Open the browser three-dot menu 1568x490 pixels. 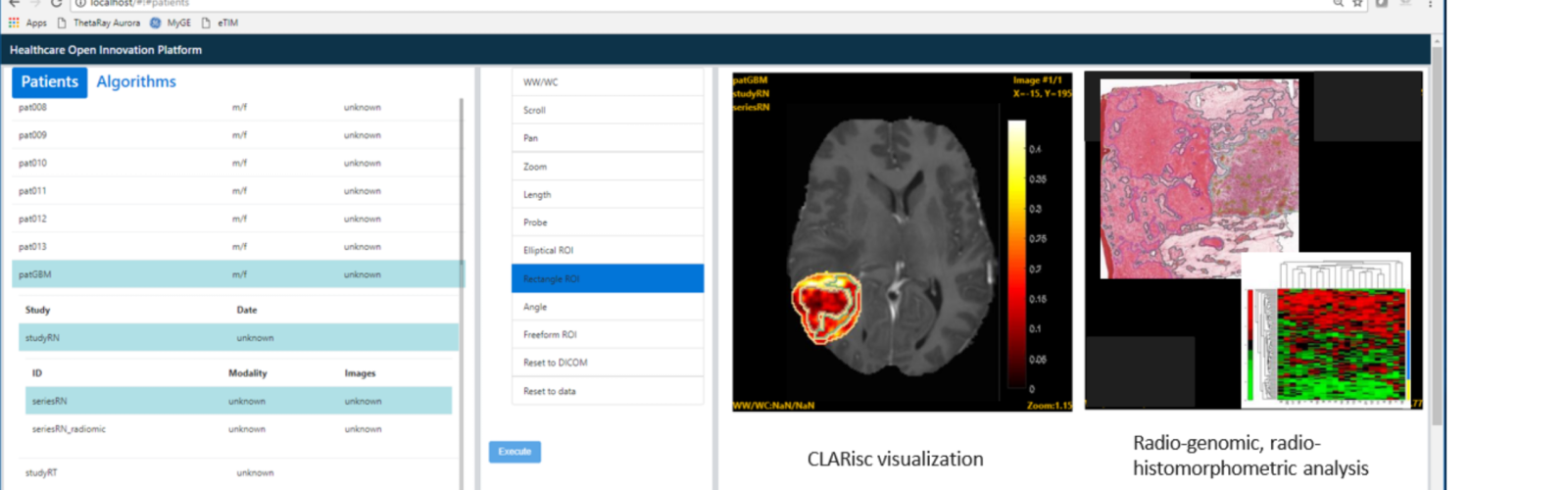(x=1430, y=4)
